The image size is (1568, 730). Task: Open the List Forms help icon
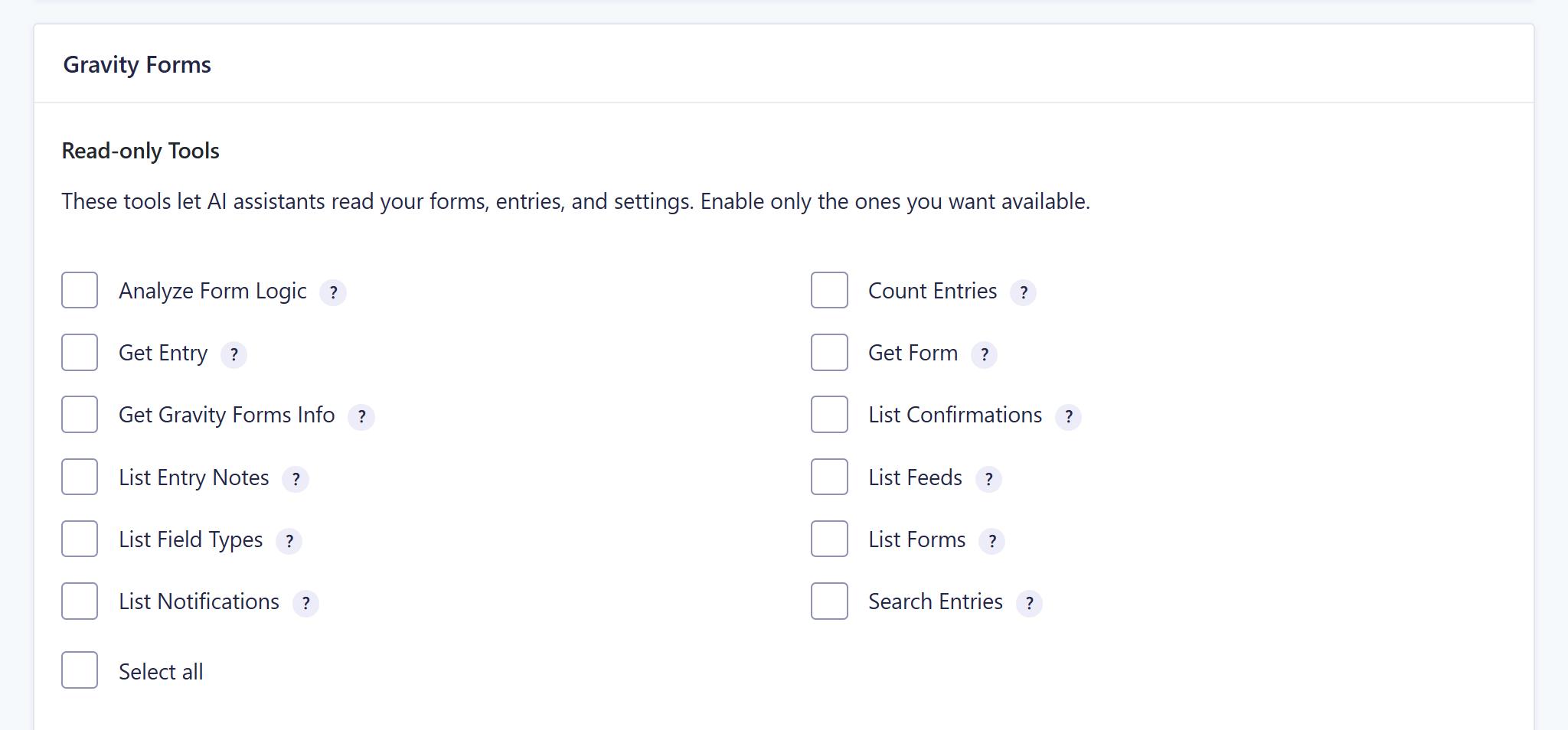992,541
